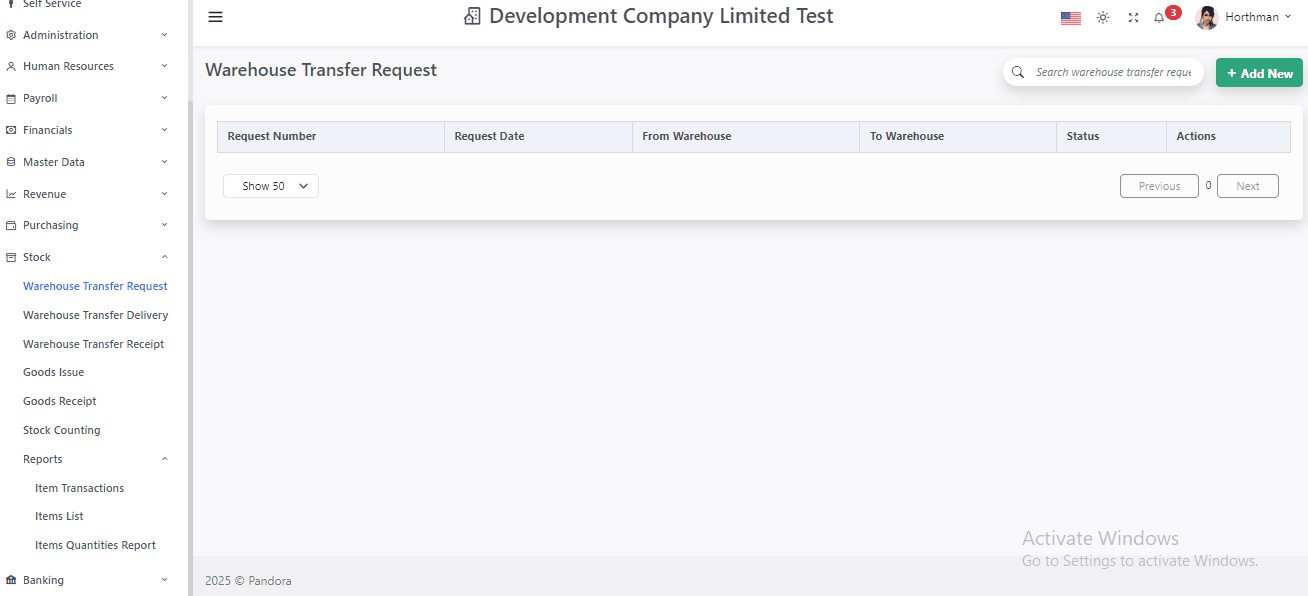This screenshot has width=1308, height=596.
Task: Click the search magnifier icon
Action: (1018, 72)
